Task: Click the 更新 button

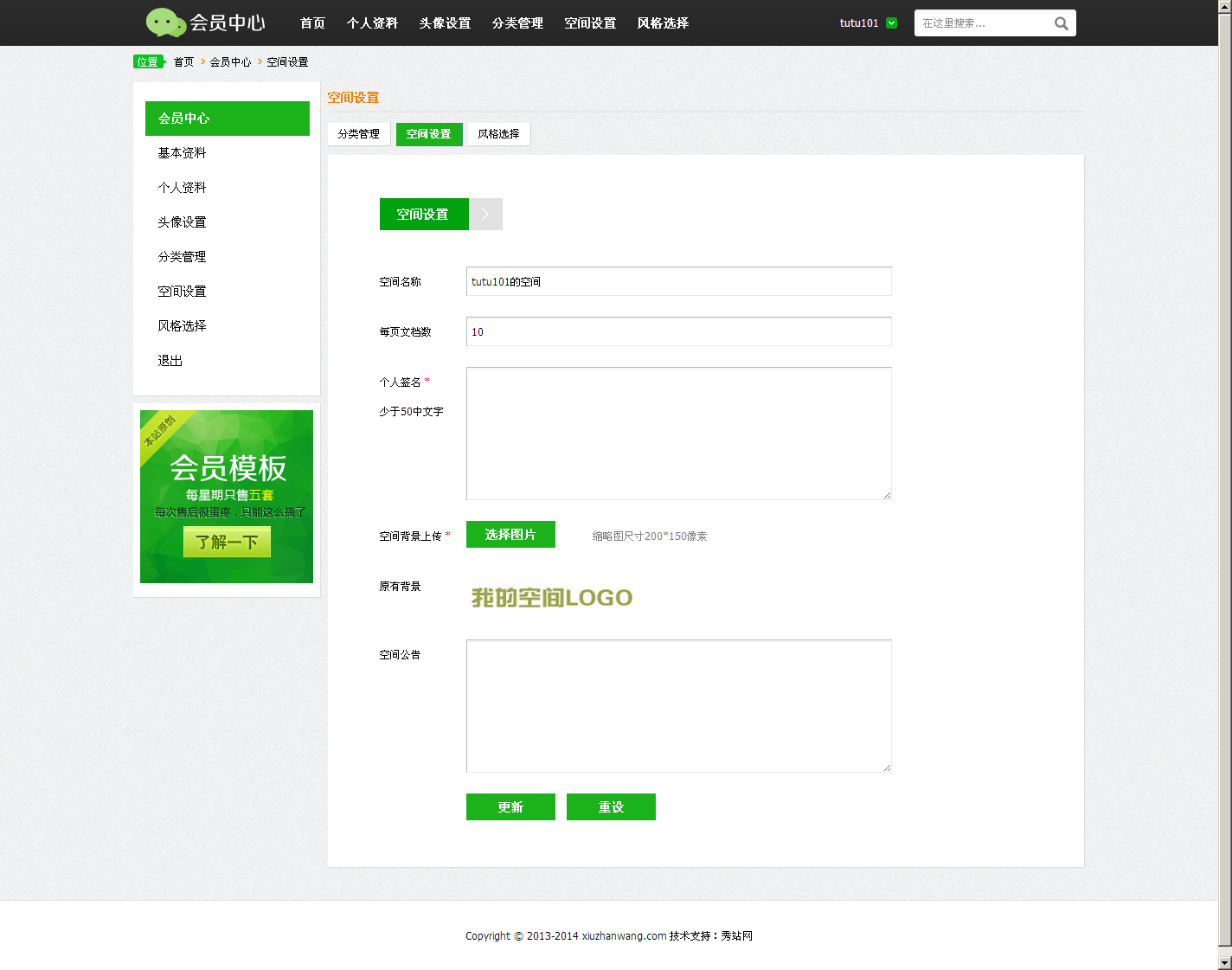Action: coord(510,807)
